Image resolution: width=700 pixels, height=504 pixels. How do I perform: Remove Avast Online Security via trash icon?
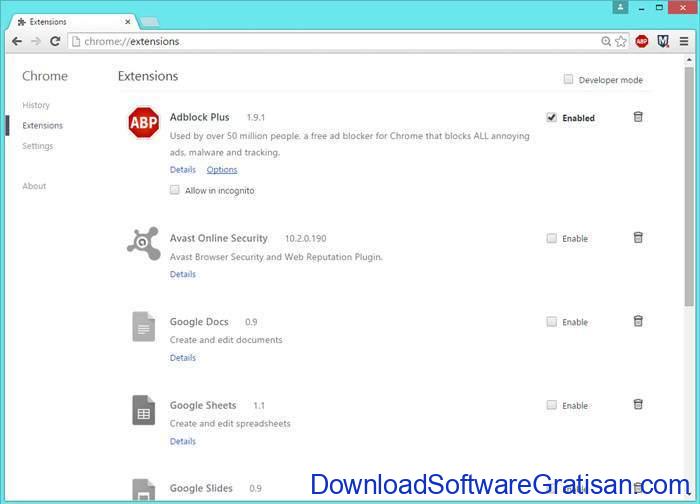click(638, 237)
